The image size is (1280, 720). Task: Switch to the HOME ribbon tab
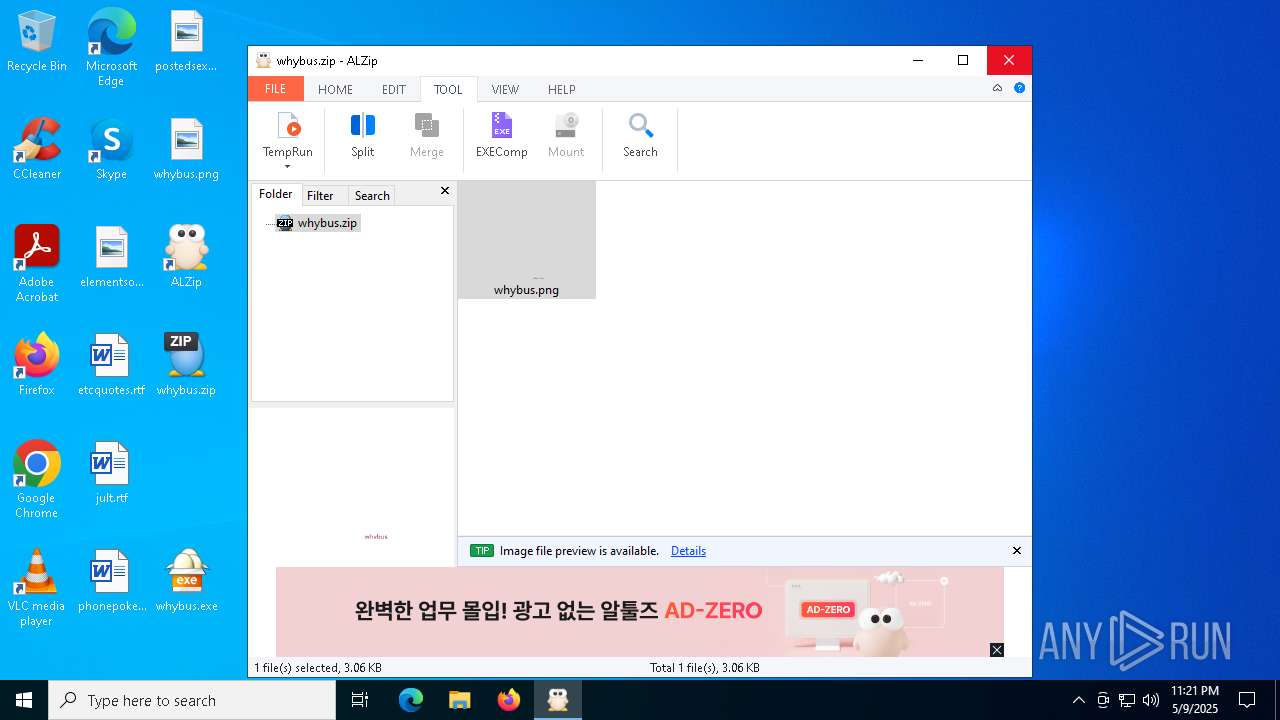click(x=335, y=89)
